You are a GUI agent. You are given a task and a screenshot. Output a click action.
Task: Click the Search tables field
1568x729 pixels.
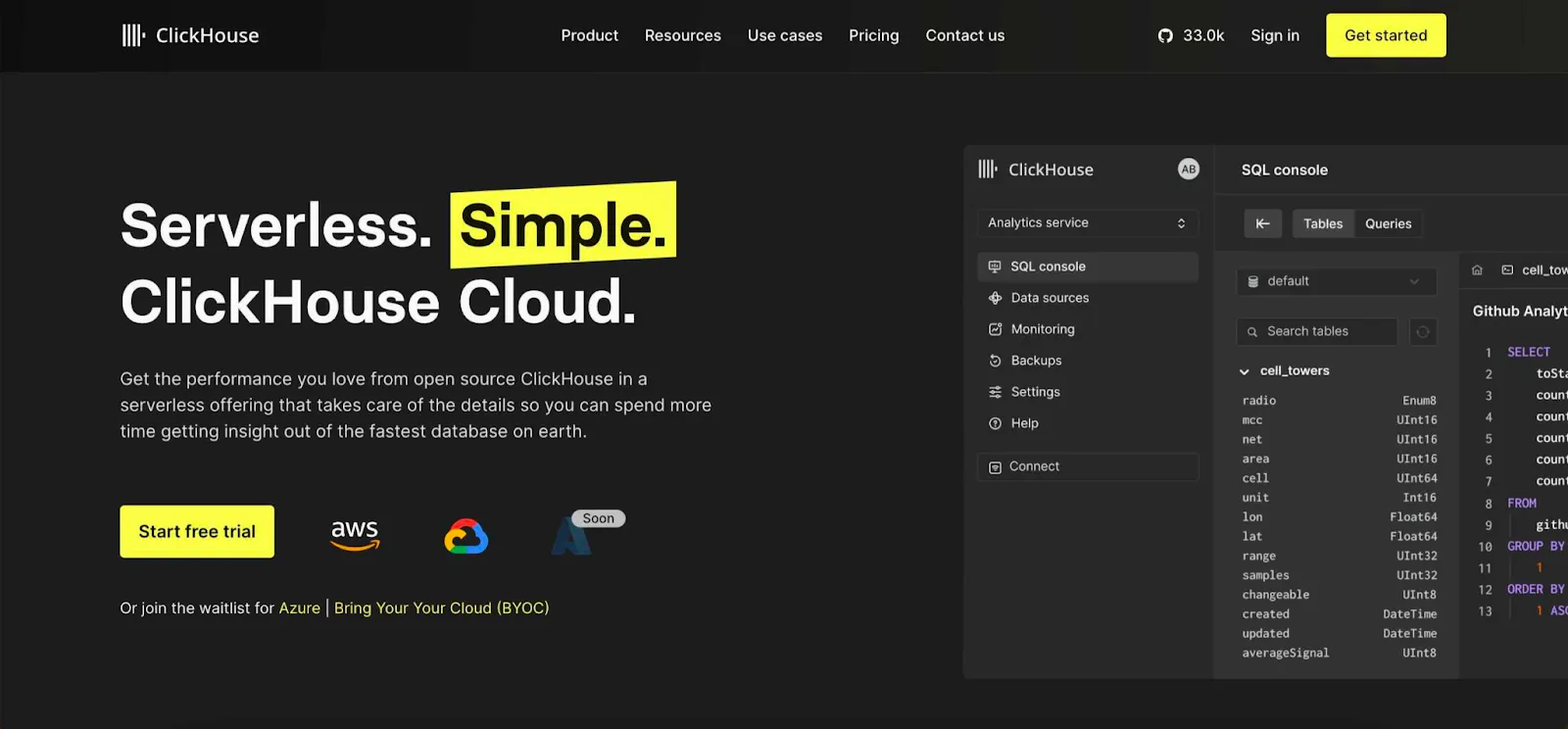click(x=1317, y=332)
